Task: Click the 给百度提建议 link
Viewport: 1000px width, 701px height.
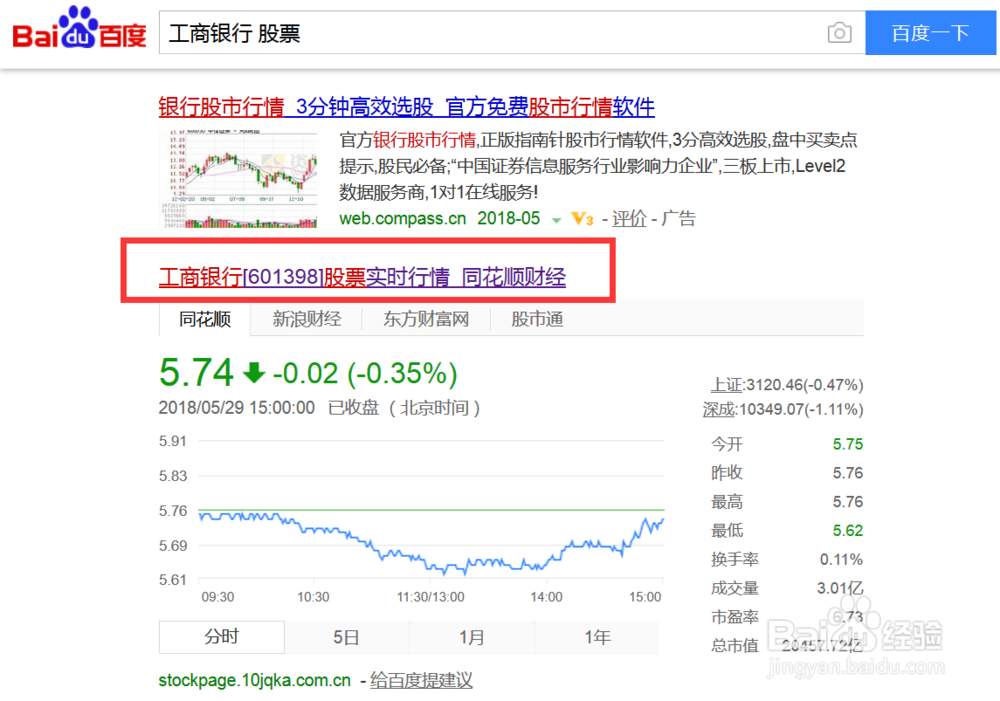Action: 421,681
